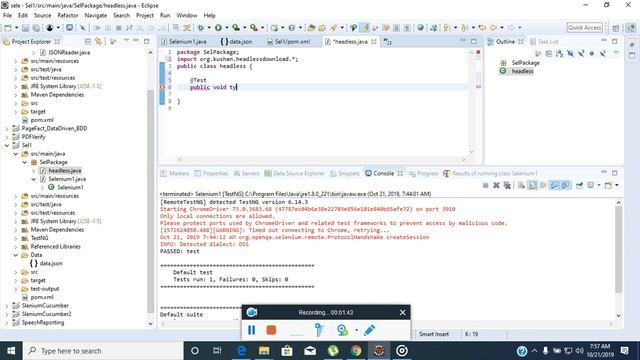Click the Back navigation arrow in toolbar
Viewport: 640px width, 360px height.
[493, 28]
